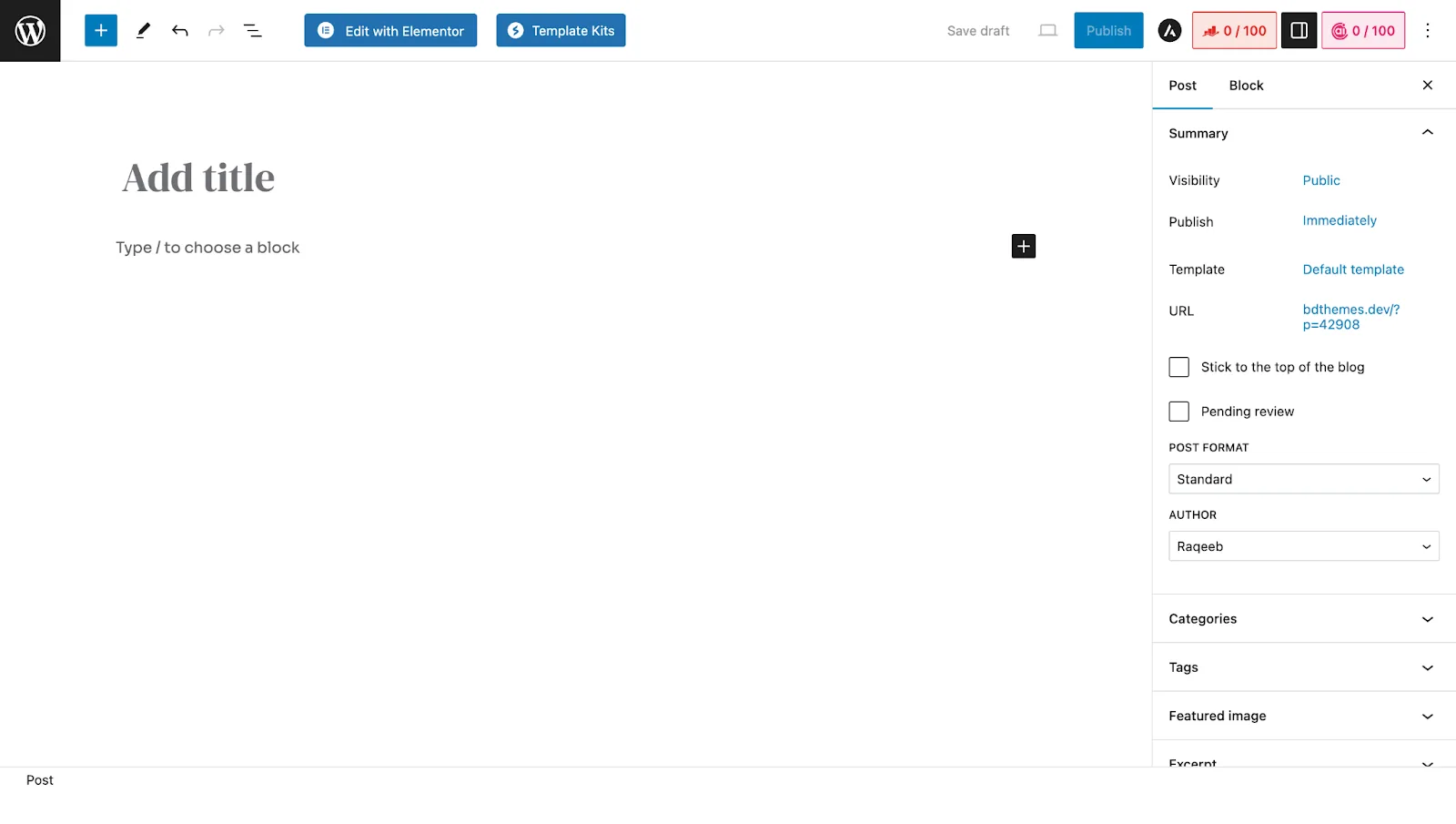
Task: Add a block with the black plus
Action: point(1024,246)
